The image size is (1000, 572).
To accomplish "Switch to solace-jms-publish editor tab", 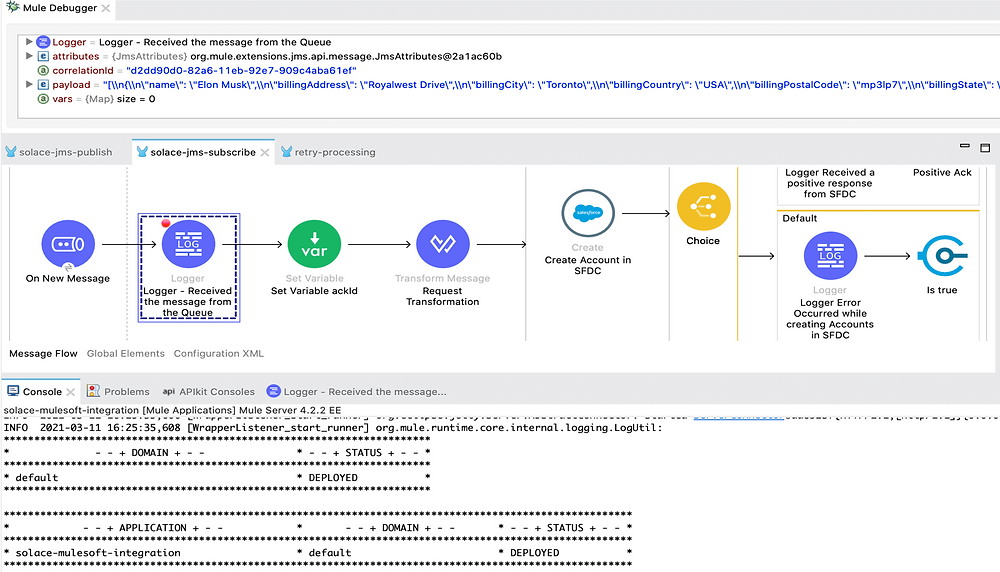I will click(59, 152).
